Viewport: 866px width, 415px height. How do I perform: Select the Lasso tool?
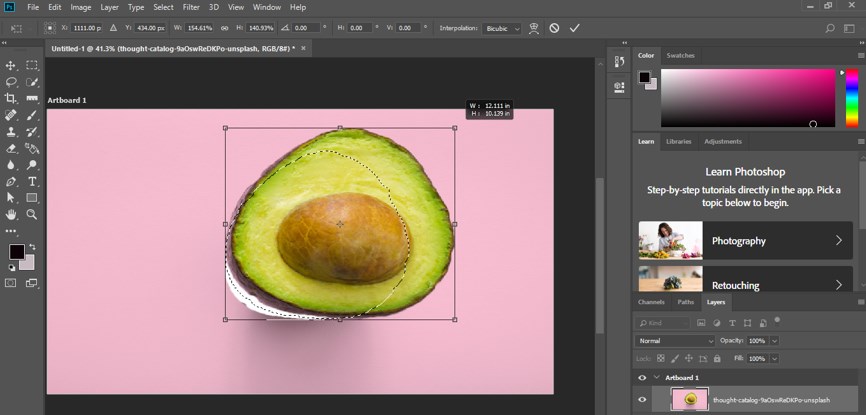[11, 82]
